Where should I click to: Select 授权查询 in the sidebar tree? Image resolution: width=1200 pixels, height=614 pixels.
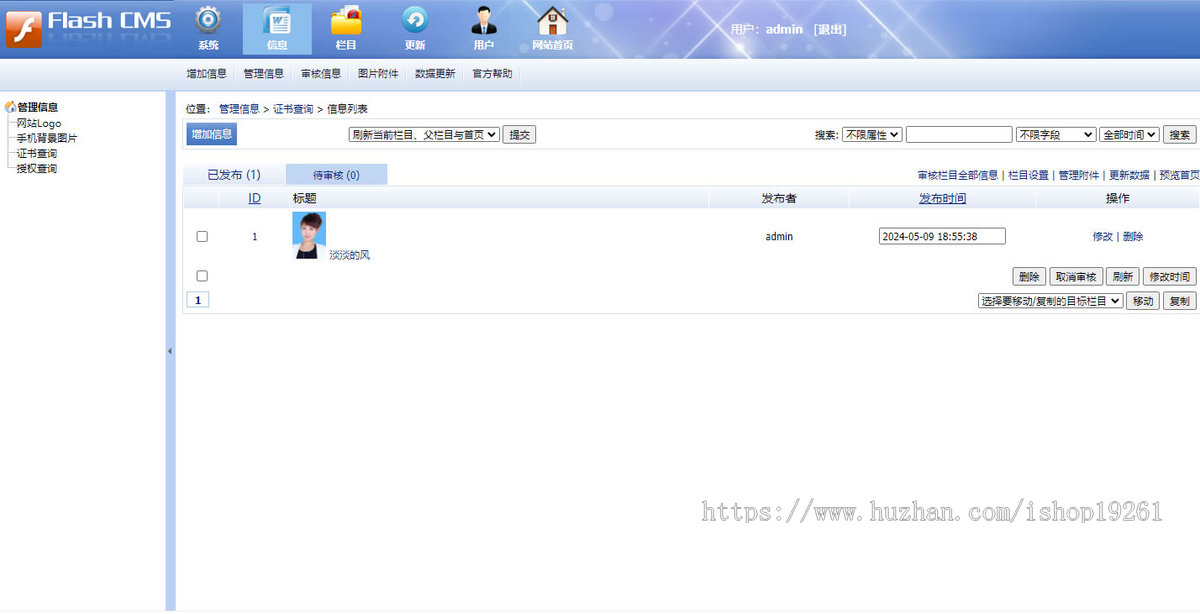(37, 168)
